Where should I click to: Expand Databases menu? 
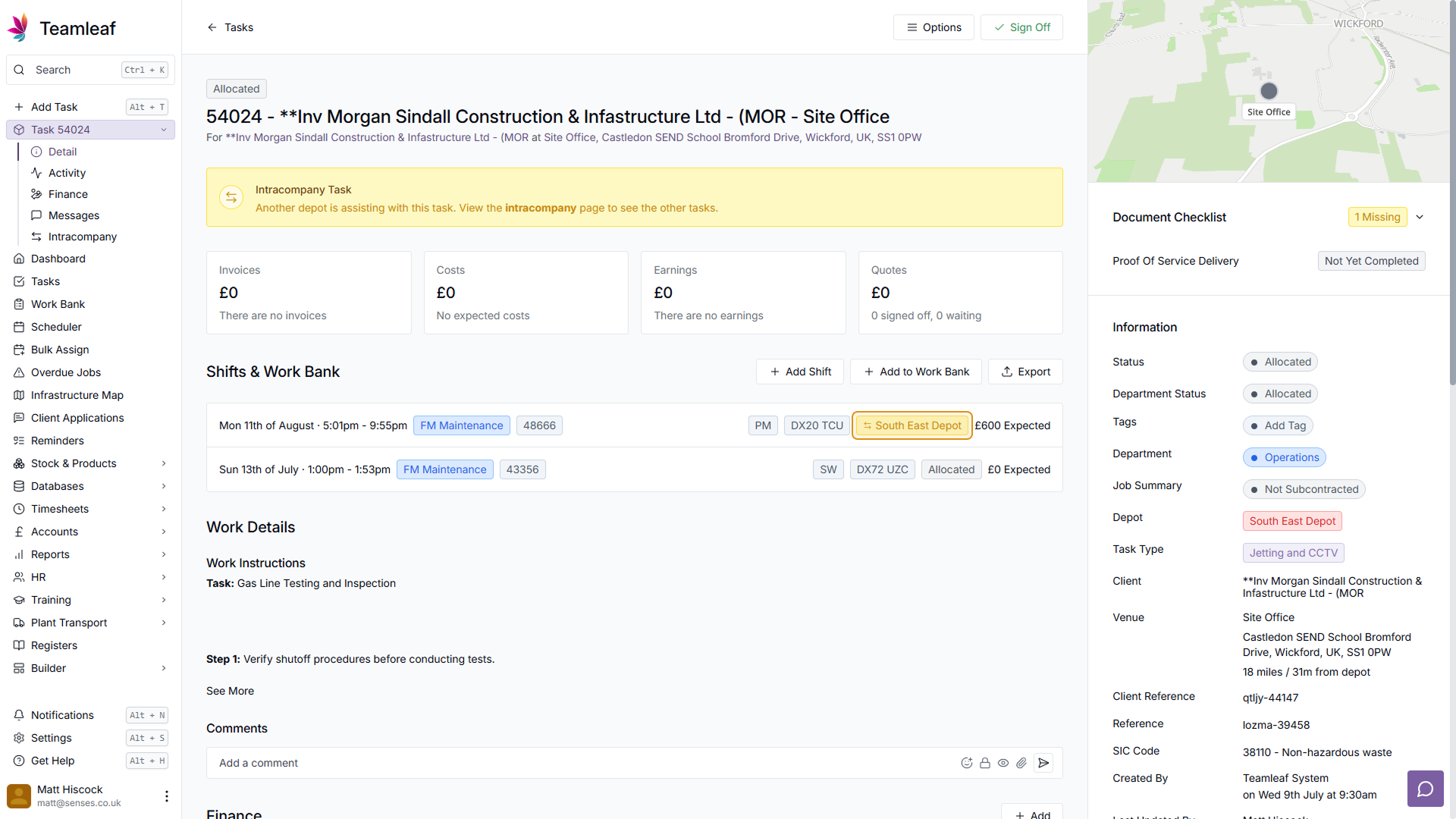point(90,486)
